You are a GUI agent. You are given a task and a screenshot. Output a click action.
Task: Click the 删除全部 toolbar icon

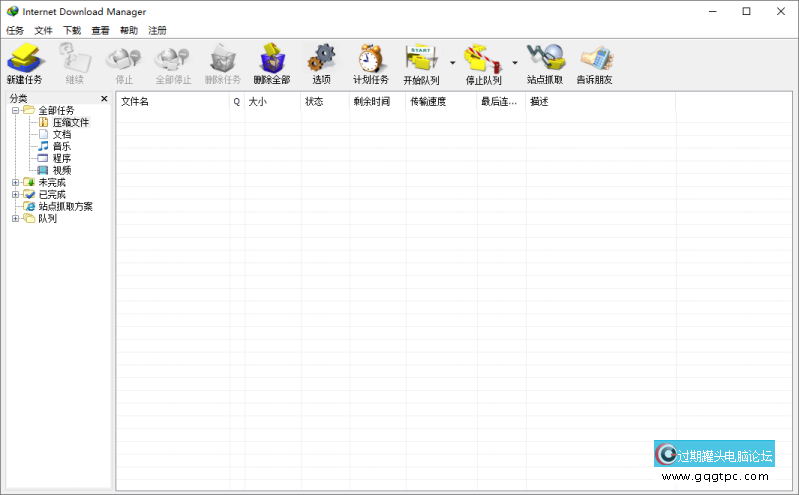271,58
